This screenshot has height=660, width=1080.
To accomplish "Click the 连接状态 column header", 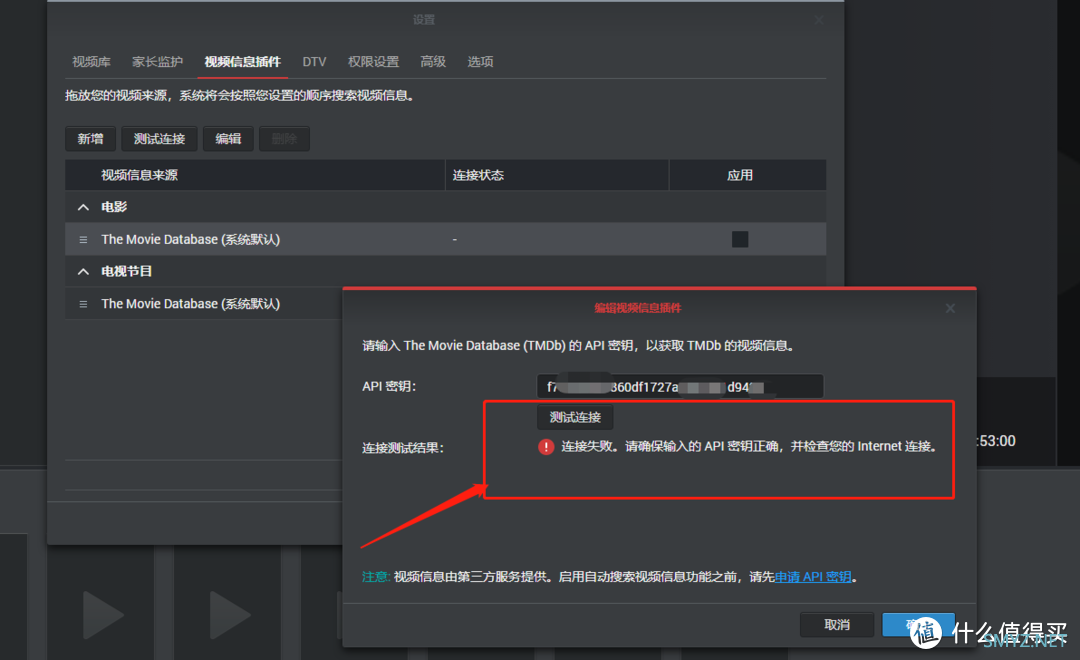I will [557, 175].
